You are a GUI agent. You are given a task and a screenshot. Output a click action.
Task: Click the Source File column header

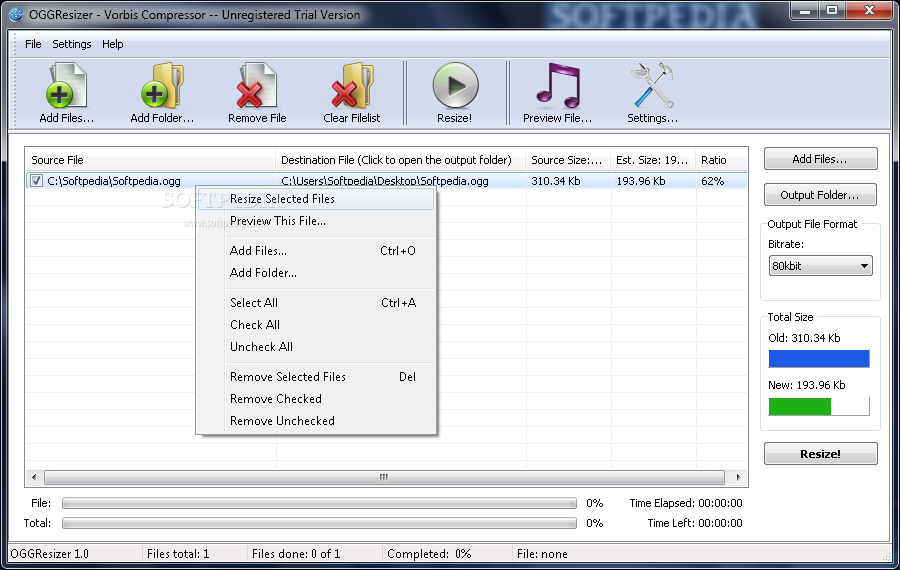[x=150, y=160]
